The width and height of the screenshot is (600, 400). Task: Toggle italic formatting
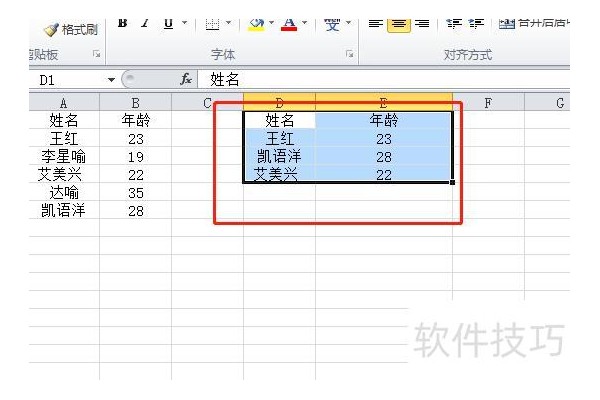(x=145, y=23)
